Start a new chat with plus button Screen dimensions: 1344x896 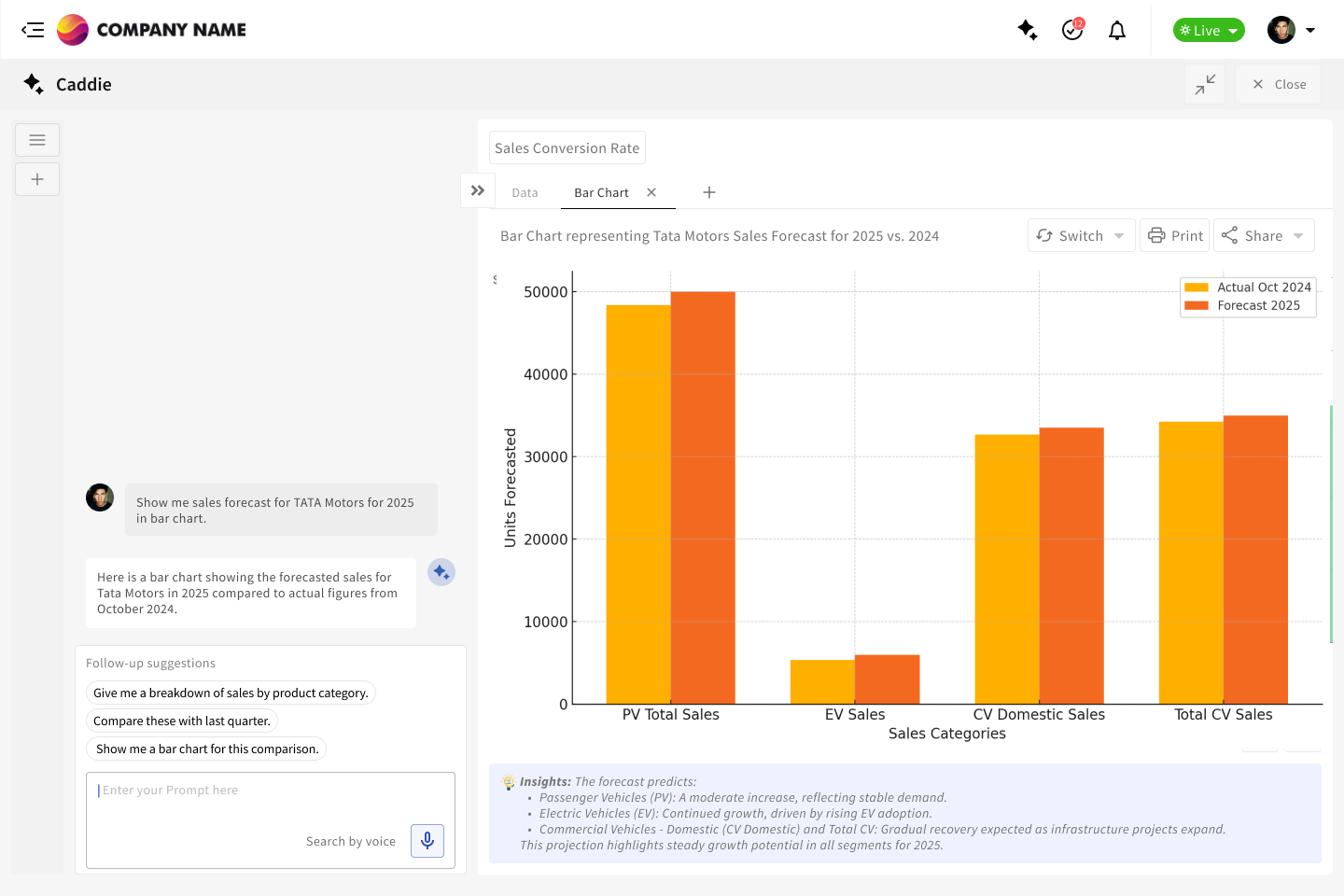click(x=37, y=179)
